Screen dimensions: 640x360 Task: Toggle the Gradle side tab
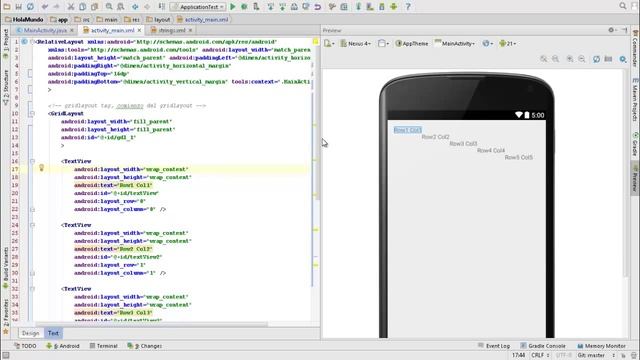point(635,145)
